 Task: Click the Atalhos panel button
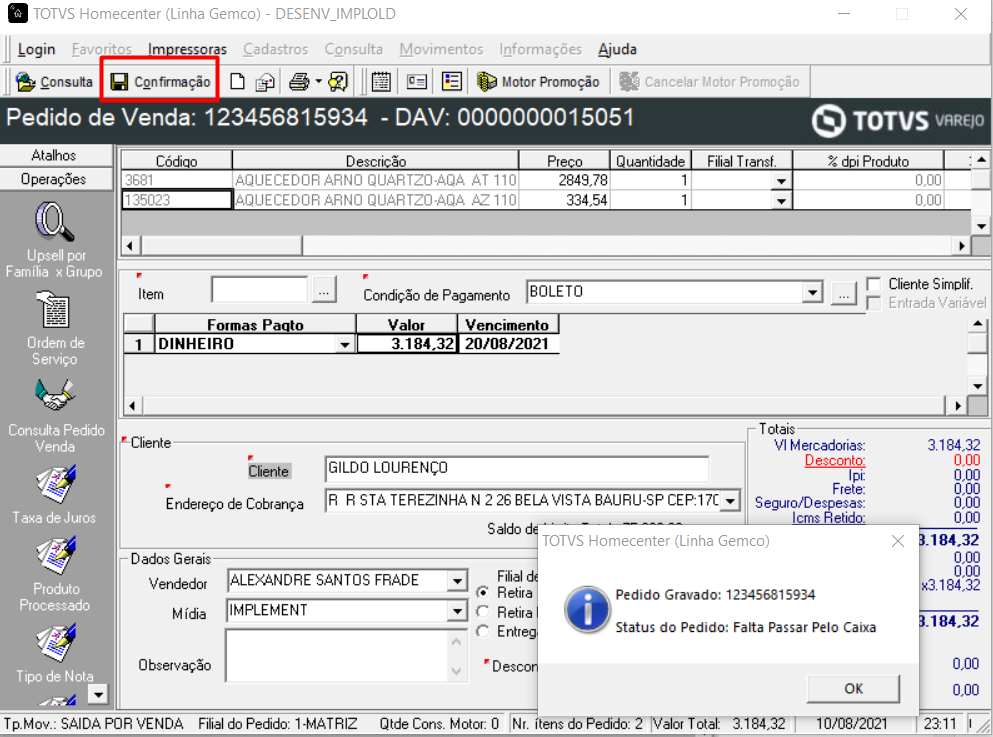pos(54,155)
